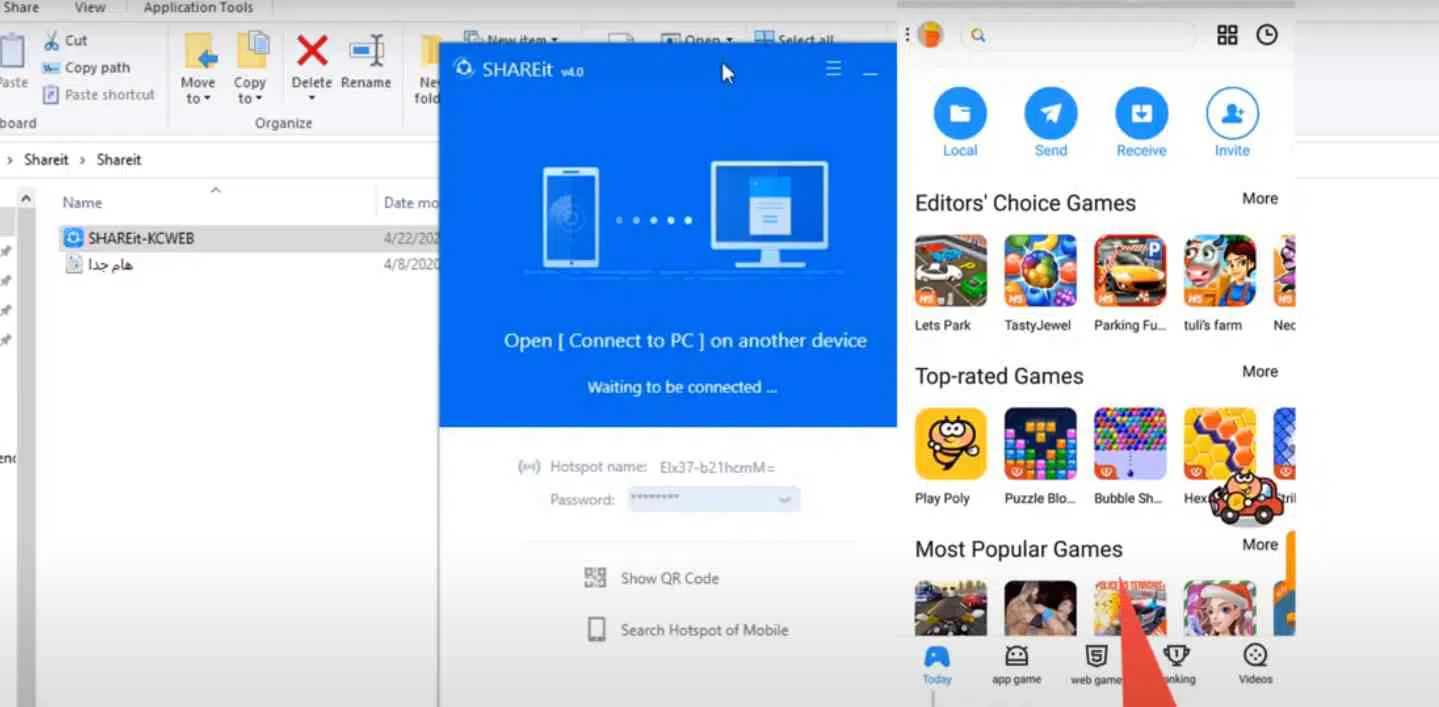Image resolution: width=1439 pixels, height=707 pixels.
Task: Sort by the Name column header
Action: [82, 202]
